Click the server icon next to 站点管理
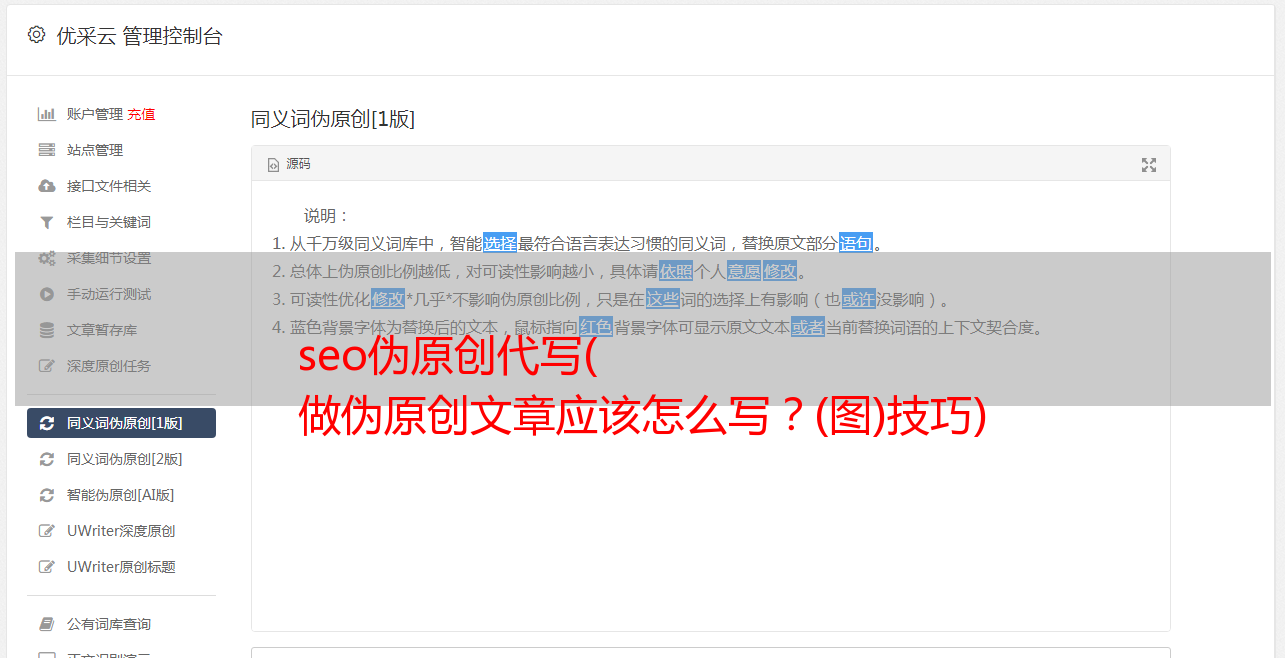The height and width of the screenshot is (658, 1285). pyautogui.click(x=47, y=150)
